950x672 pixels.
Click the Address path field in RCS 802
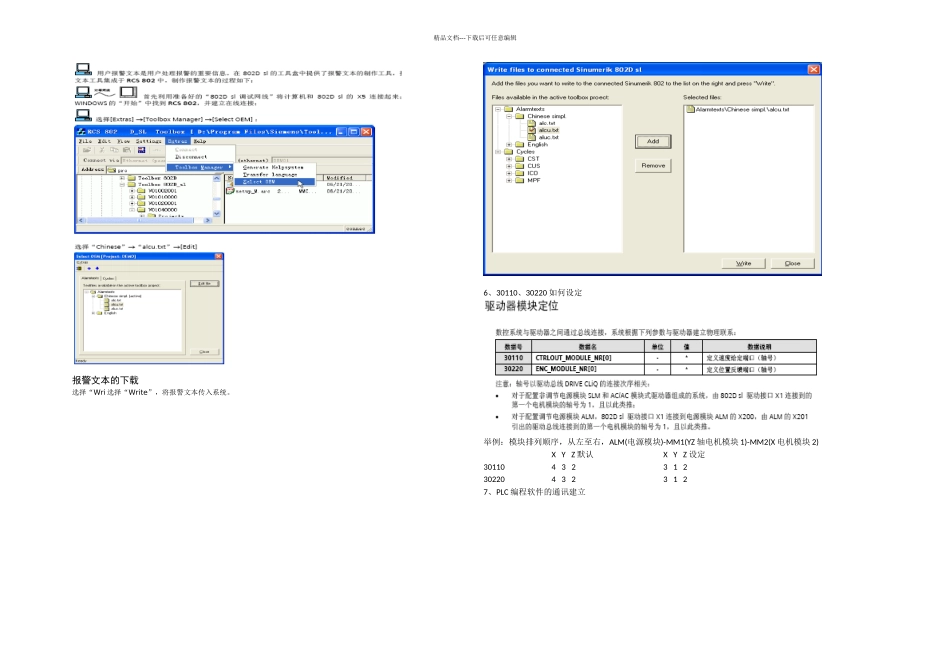(x=136, y=170)
